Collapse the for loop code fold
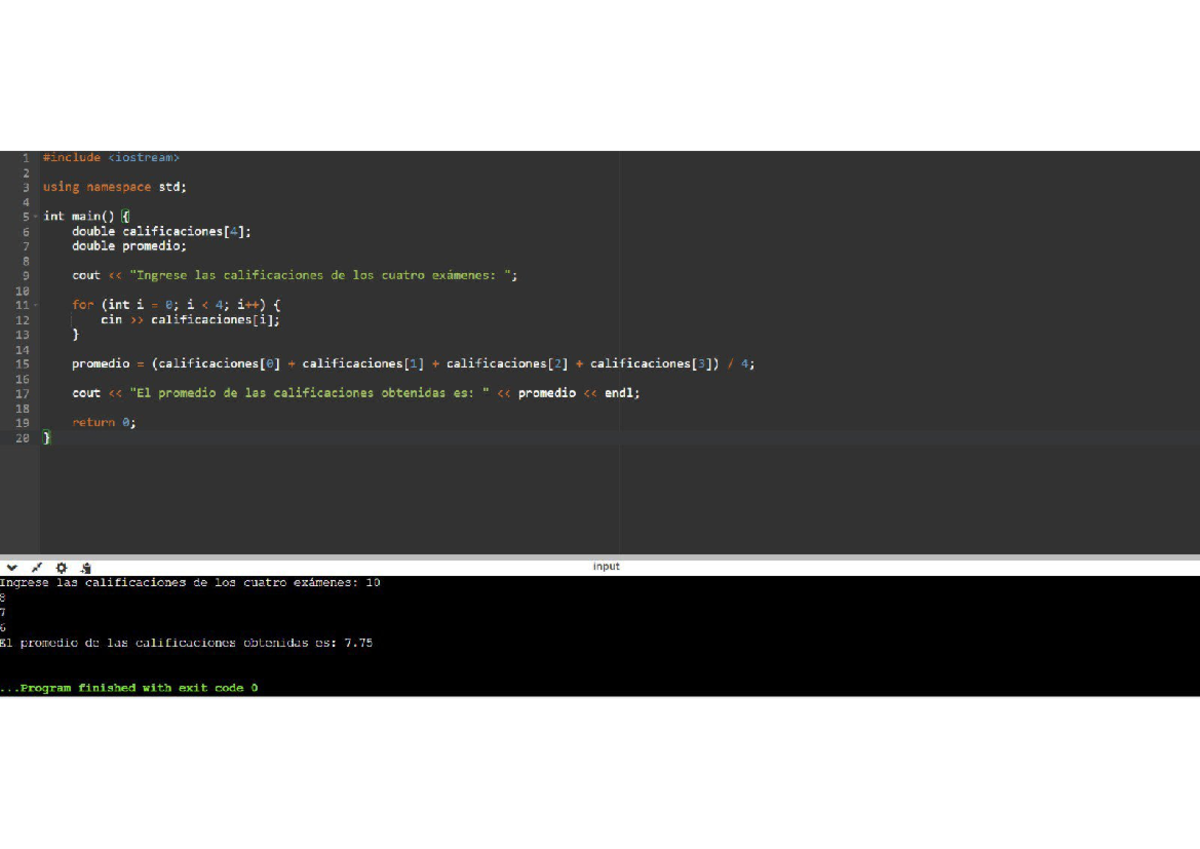 [x=33, y=304]
